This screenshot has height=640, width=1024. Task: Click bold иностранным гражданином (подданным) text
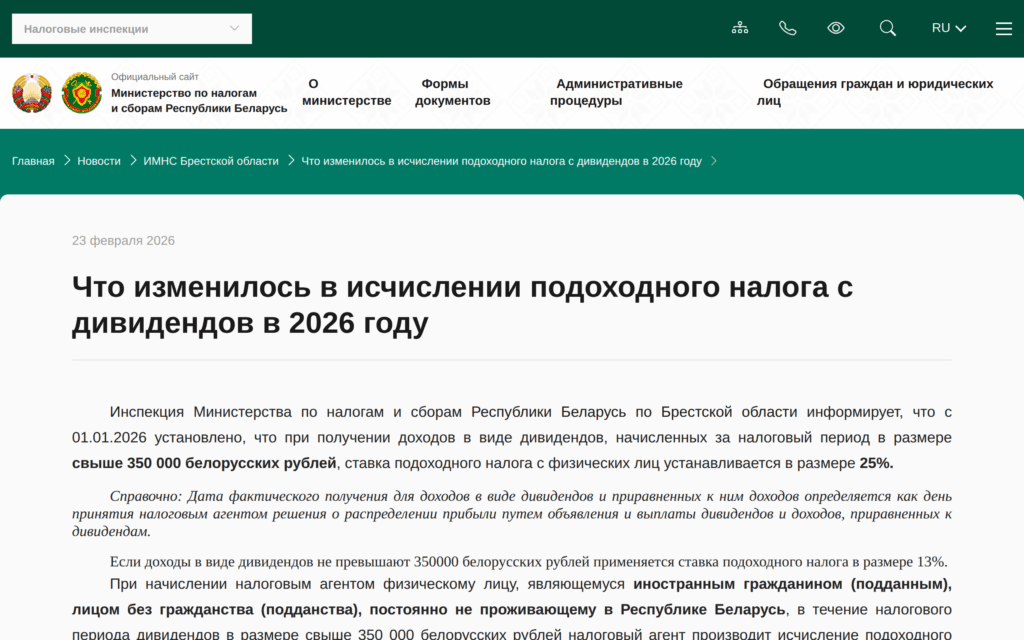click(793, 584)
